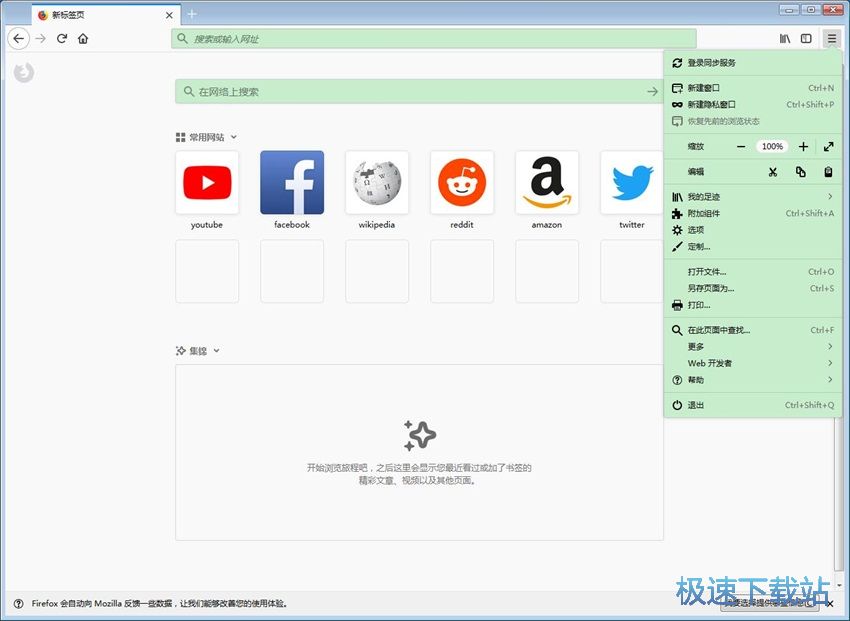Open 选项 settings from the menu
Image resolution: width=850 pixels, height=621 pixels.
pyautogui.click(x=753, y=230)
